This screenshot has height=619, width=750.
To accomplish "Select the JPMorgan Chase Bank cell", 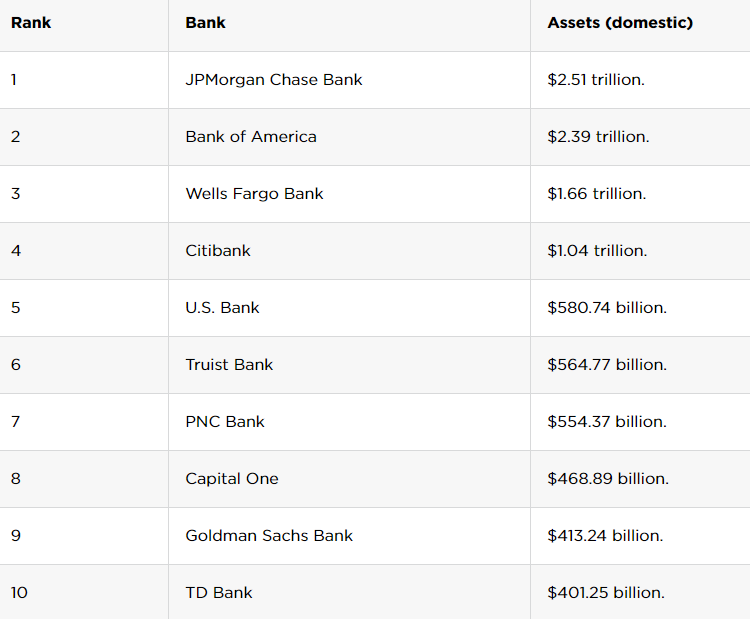I will point(274,80).
